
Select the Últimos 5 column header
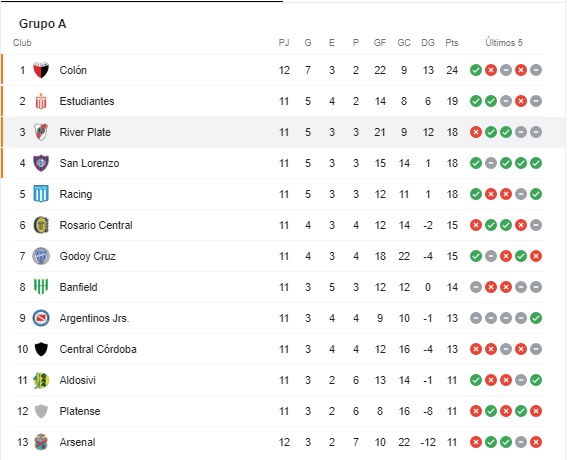tap(504, 43)
